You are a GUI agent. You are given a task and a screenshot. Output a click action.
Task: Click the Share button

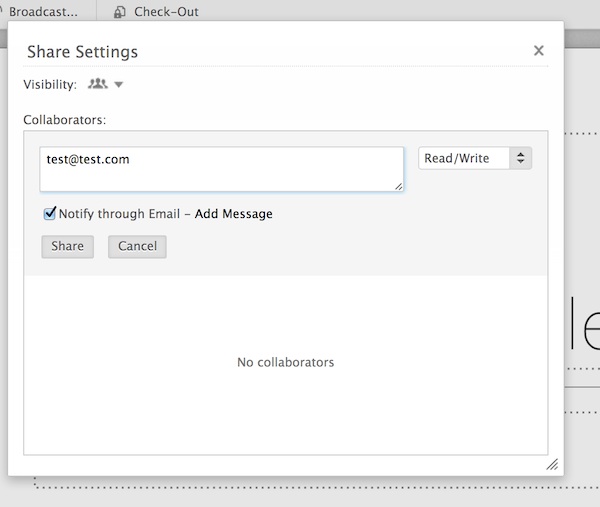(x=67, y=246)
